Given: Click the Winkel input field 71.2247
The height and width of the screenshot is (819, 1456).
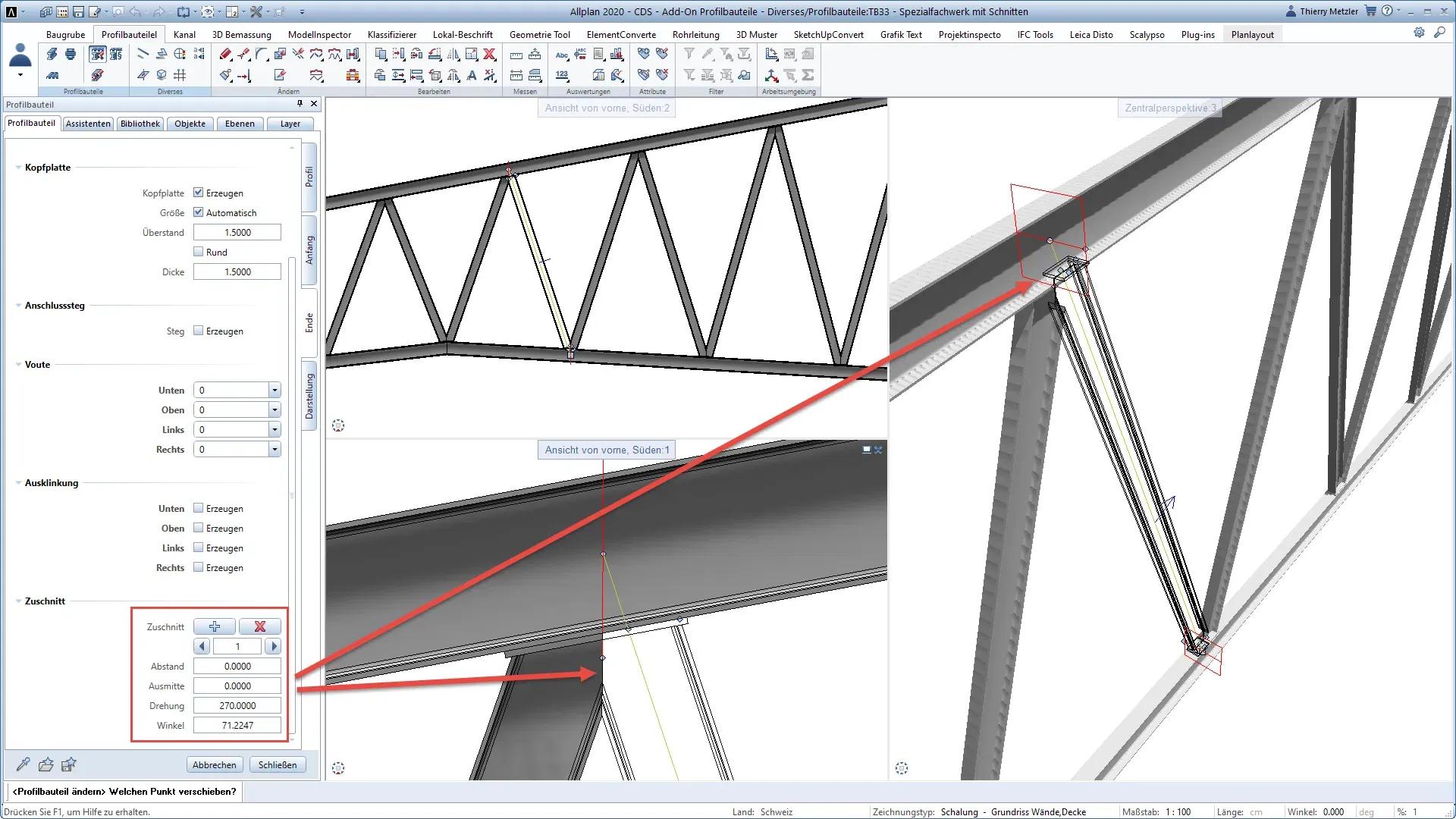Looking at the screenshot, I should coord(237,725).
